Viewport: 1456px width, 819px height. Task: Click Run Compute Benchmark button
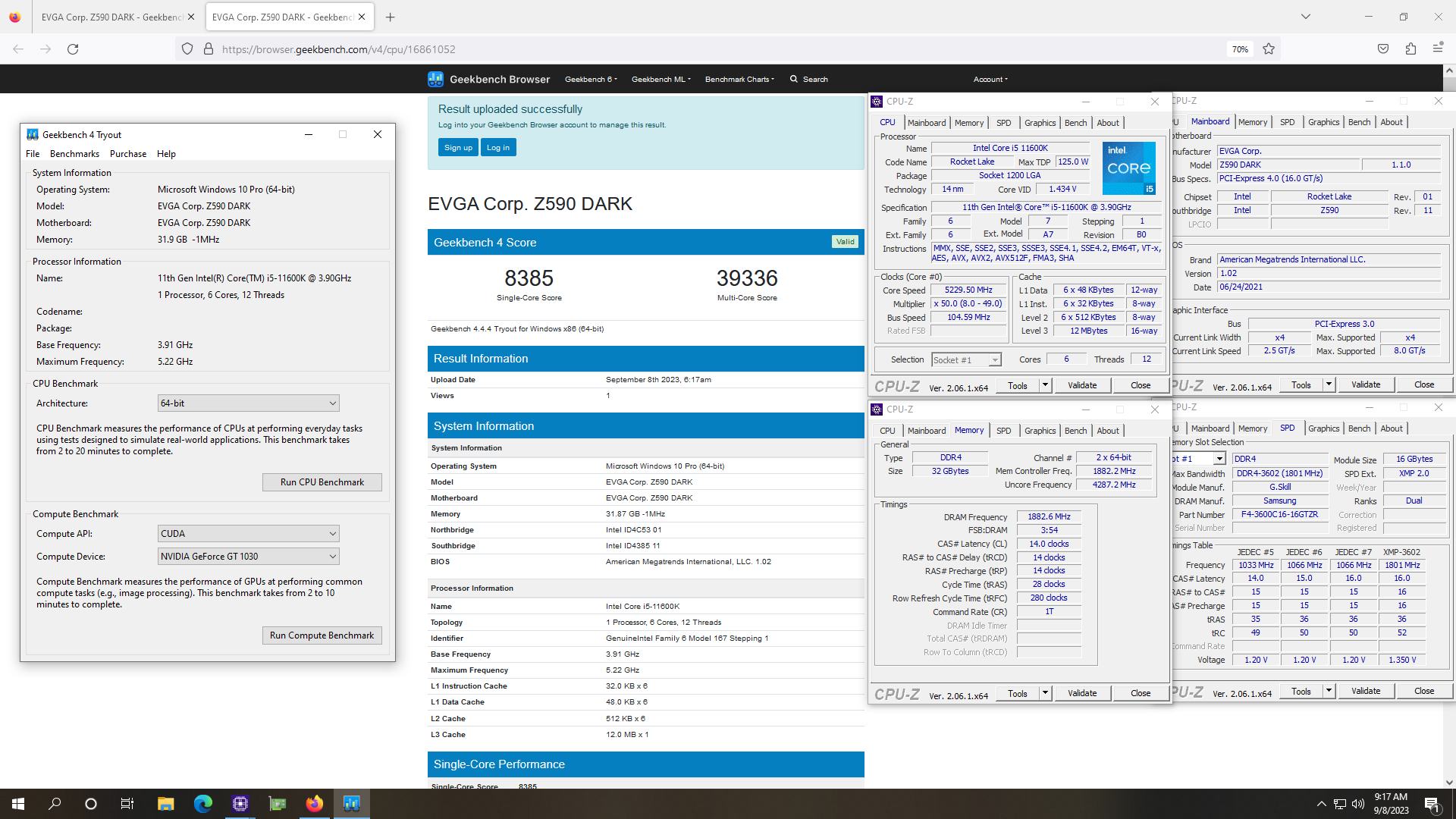click(322, 635)
